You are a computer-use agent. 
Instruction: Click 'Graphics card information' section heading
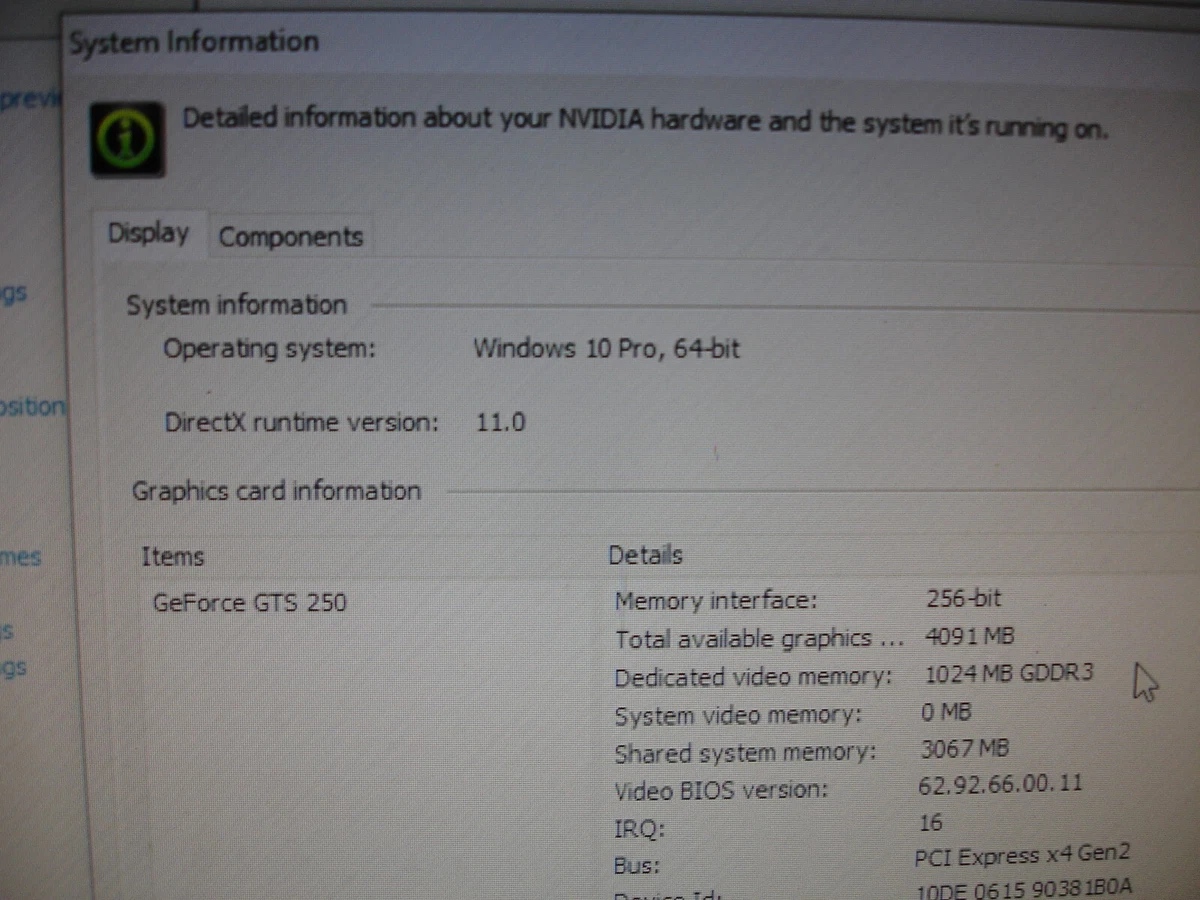pos(277,491)
